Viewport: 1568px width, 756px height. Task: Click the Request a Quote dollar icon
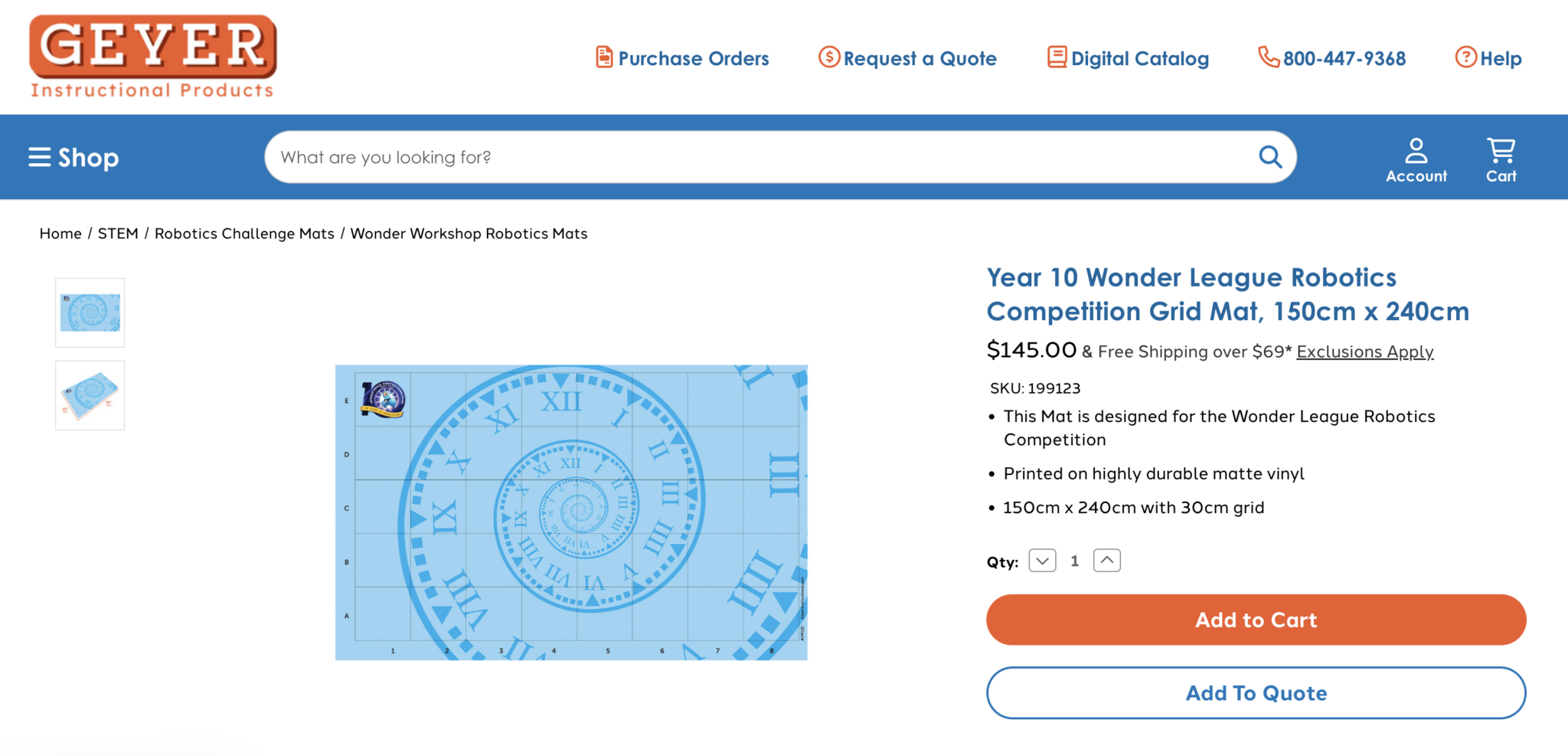(x=828, y=57)
